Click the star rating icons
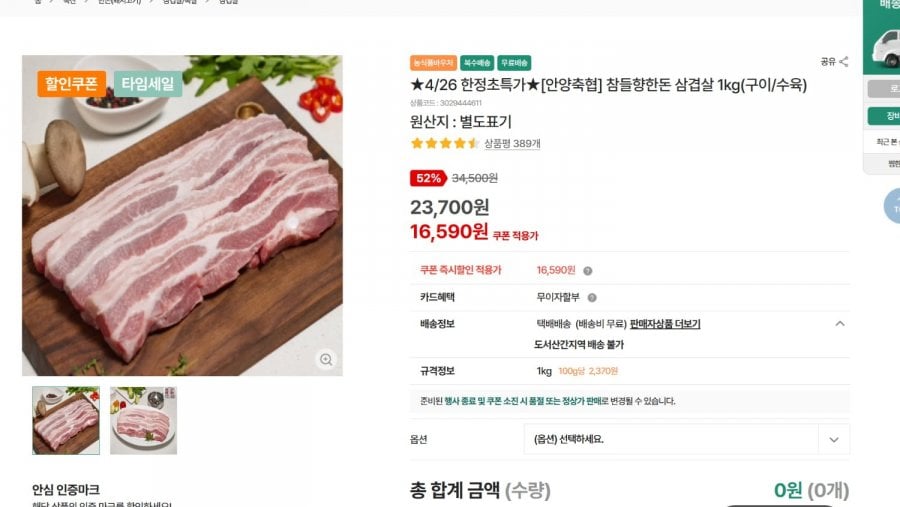Viewport: 900px width, 507px height. coord(444,144)
